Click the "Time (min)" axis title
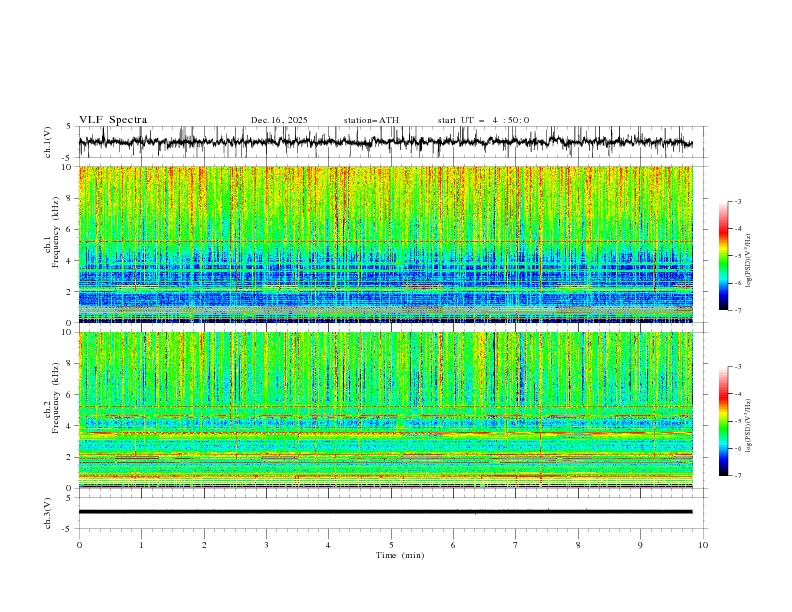The image size is (792, 612). 400,555
